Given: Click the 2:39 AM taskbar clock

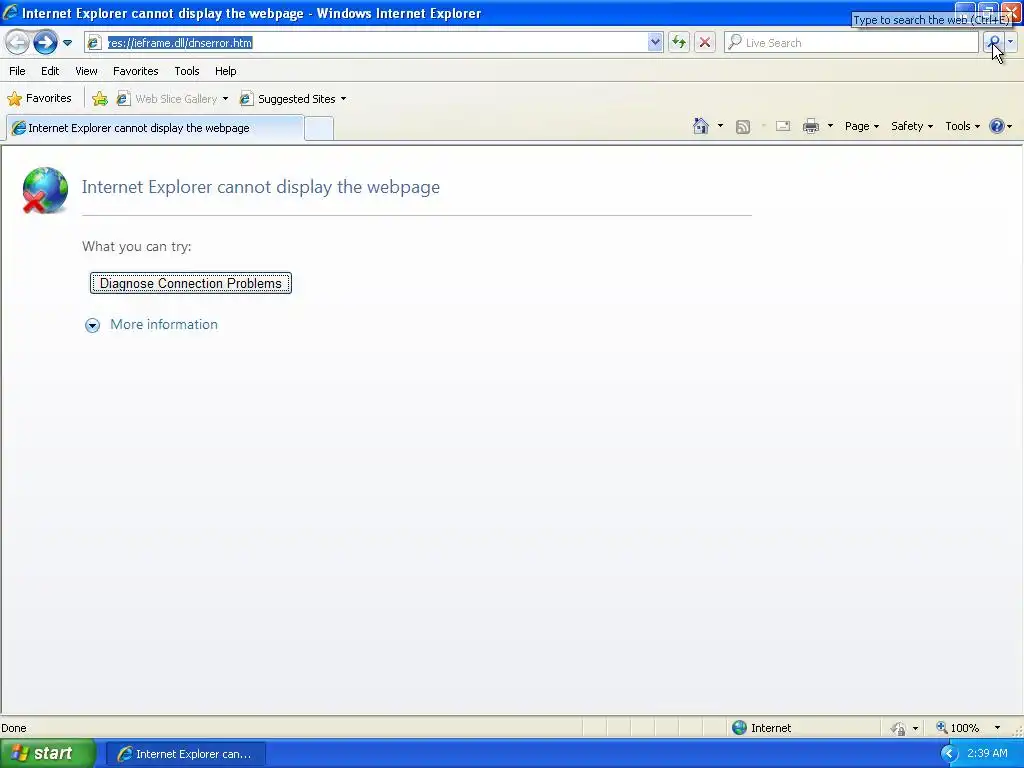Looking at the screenshot, I should pos(987,753).
